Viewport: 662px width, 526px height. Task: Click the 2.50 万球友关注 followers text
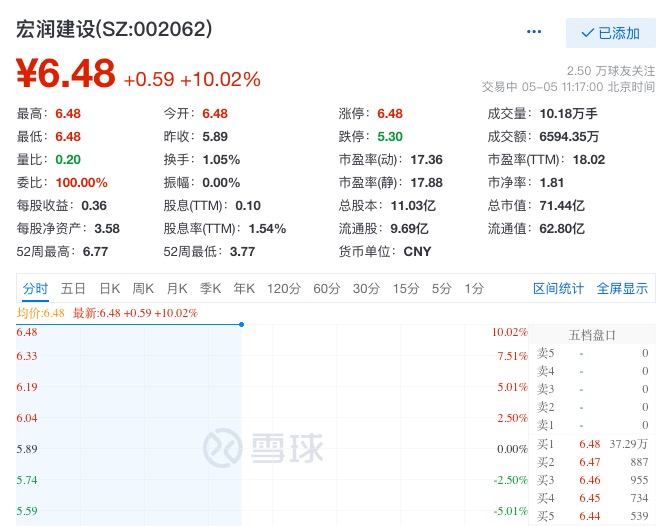(x=610, y=70)
